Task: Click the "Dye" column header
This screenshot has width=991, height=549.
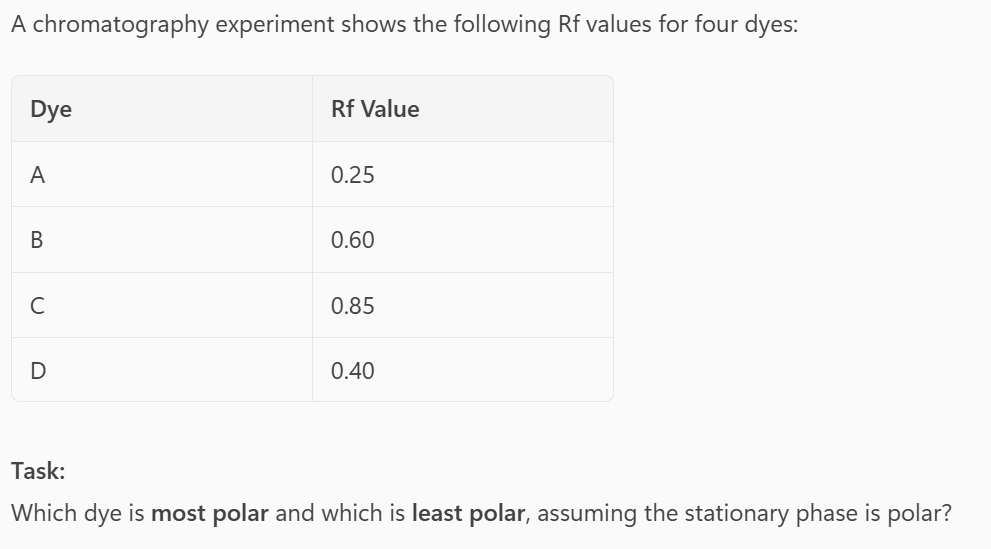Action: (x=51, y=109)
